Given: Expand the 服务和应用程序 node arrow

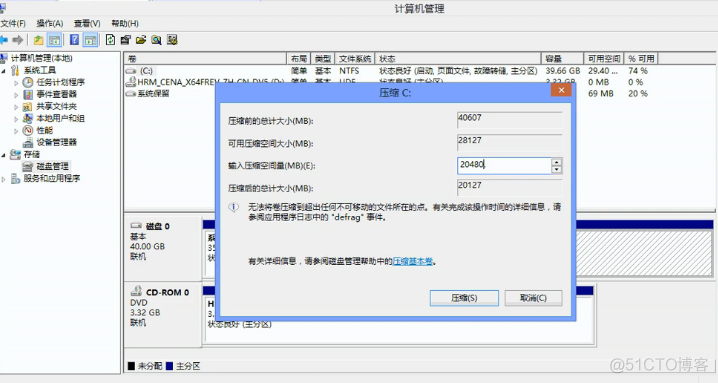Looking at the screenshot, I should click(4, 179).
